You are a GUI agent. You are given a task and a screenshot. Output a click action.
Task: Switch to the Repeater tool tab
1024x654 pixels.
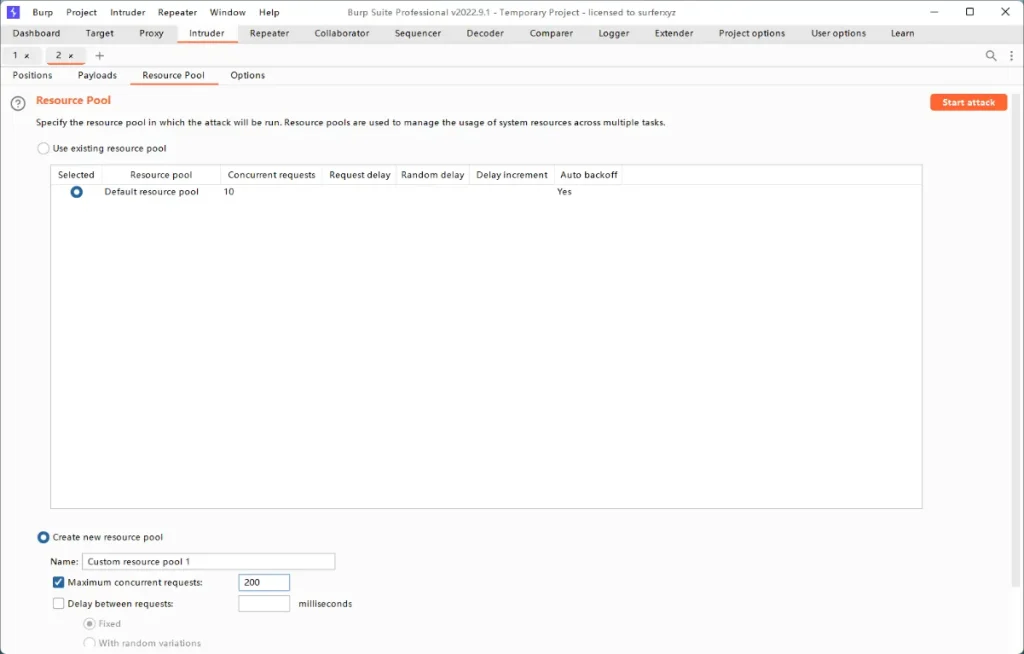(269, 33)
